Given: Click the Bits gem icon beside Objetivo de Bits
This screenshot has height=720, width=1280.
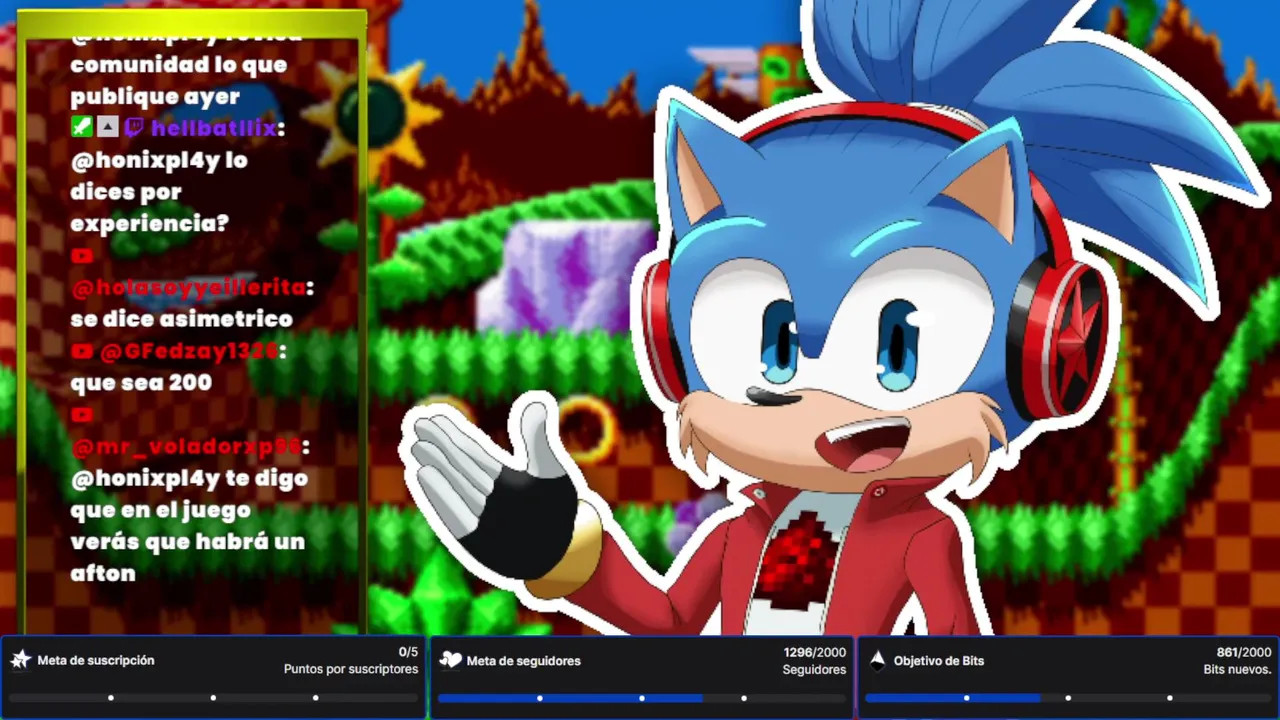Looking at the screenshot, I should (x=878, y=660).
